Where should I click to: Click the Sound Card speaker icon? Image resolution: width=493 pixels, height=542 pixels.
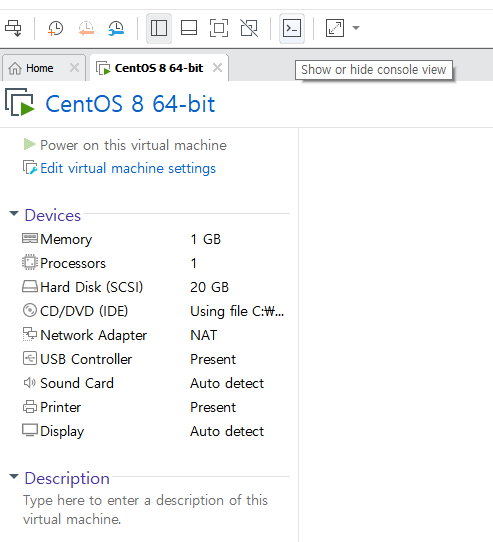[x=30, y=382]
